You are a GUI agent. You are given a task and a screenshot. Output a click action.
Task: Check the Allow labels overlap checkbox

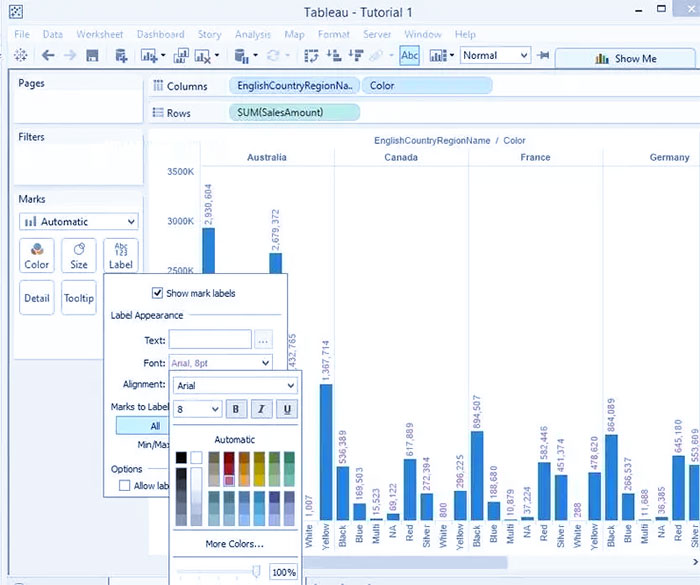tap(125, 485)
